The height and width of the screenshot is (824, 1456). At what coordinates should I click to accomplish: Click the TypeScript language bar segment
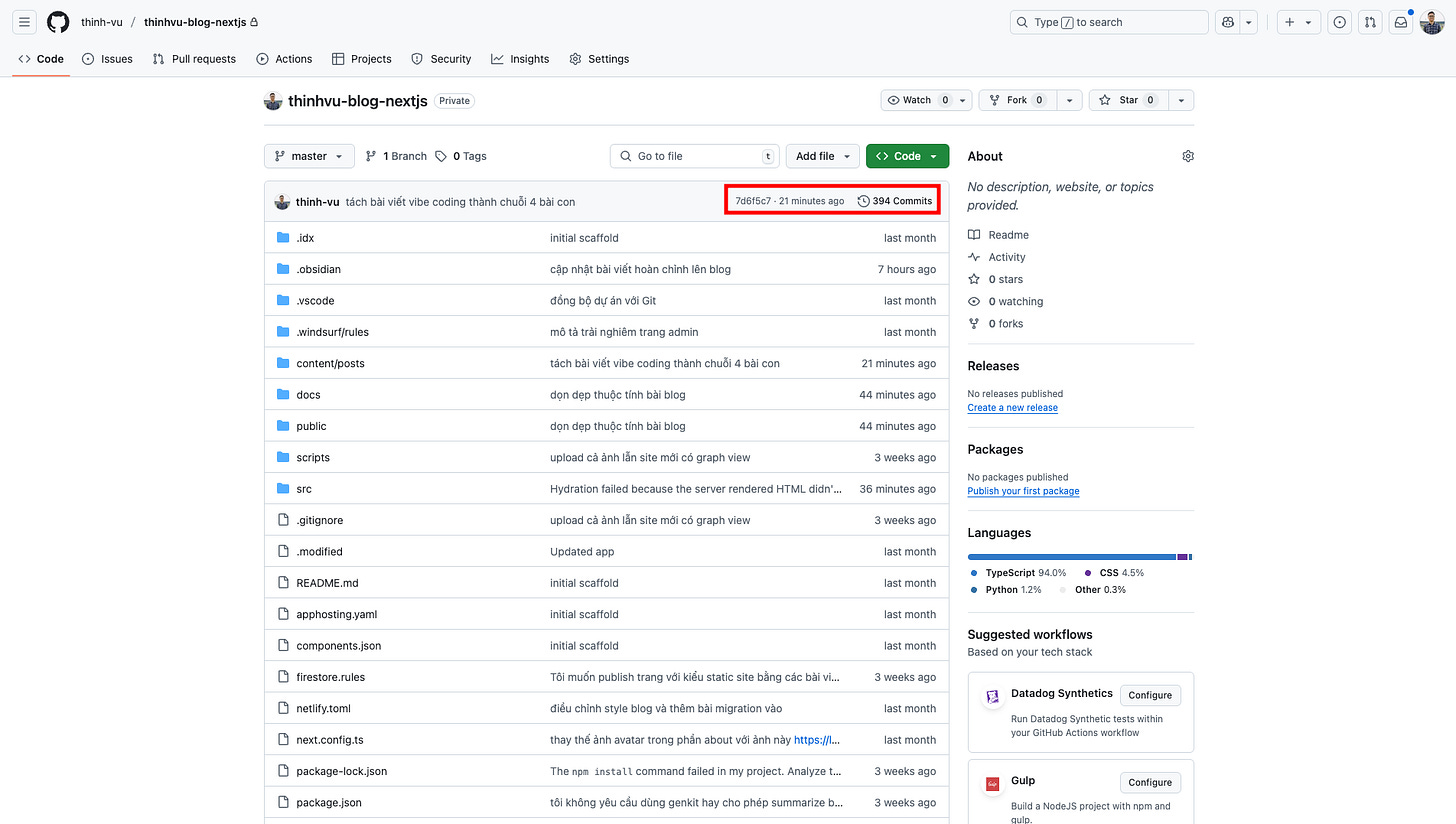(1072, 557)
